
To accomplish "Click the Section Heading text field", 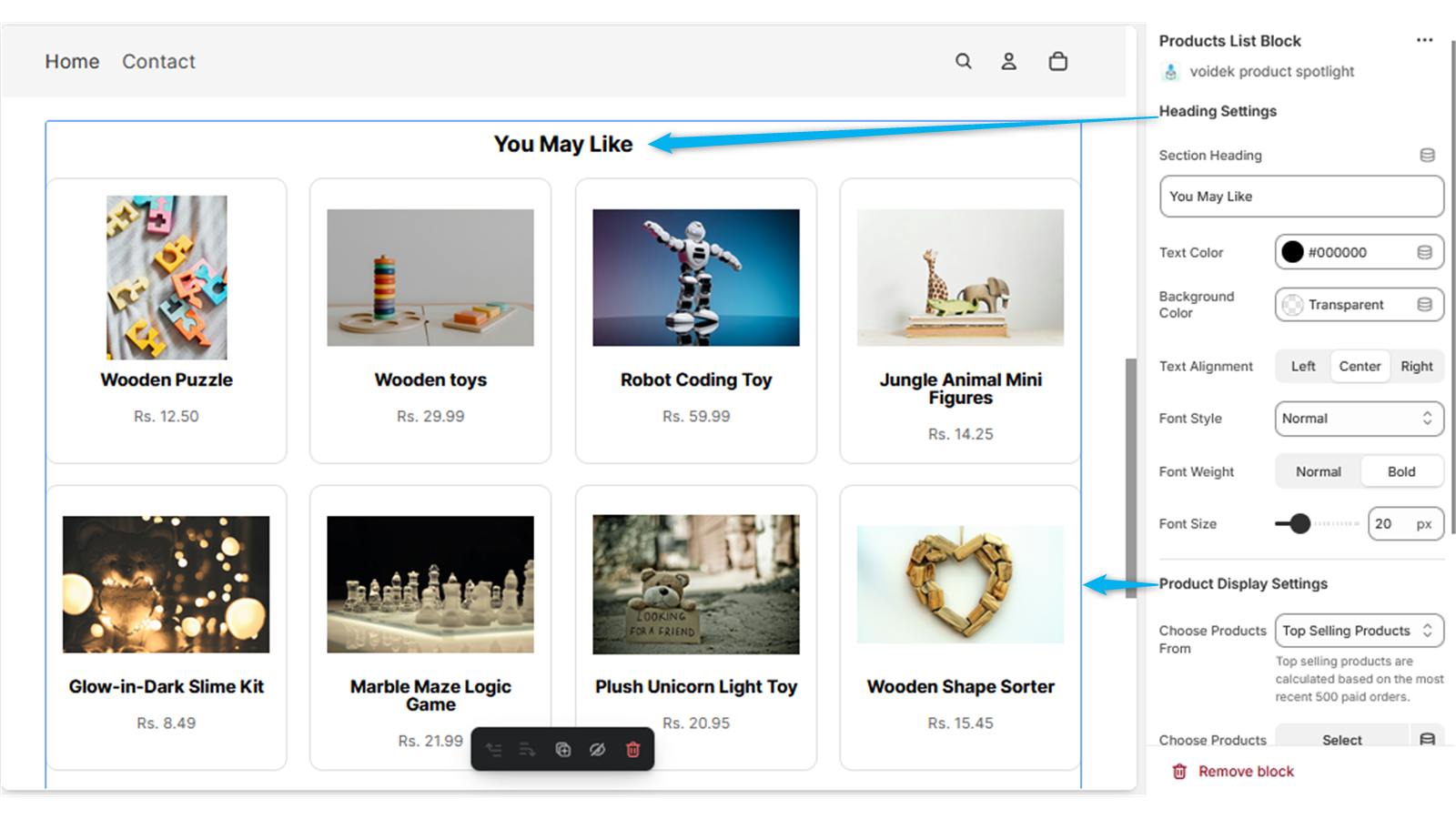I will pos(1301,197).
